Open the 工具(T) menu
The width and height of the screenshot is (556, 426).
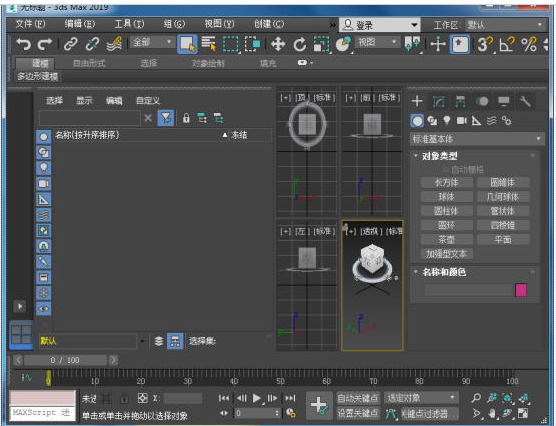pyautogui.click(x=129, y=24)
